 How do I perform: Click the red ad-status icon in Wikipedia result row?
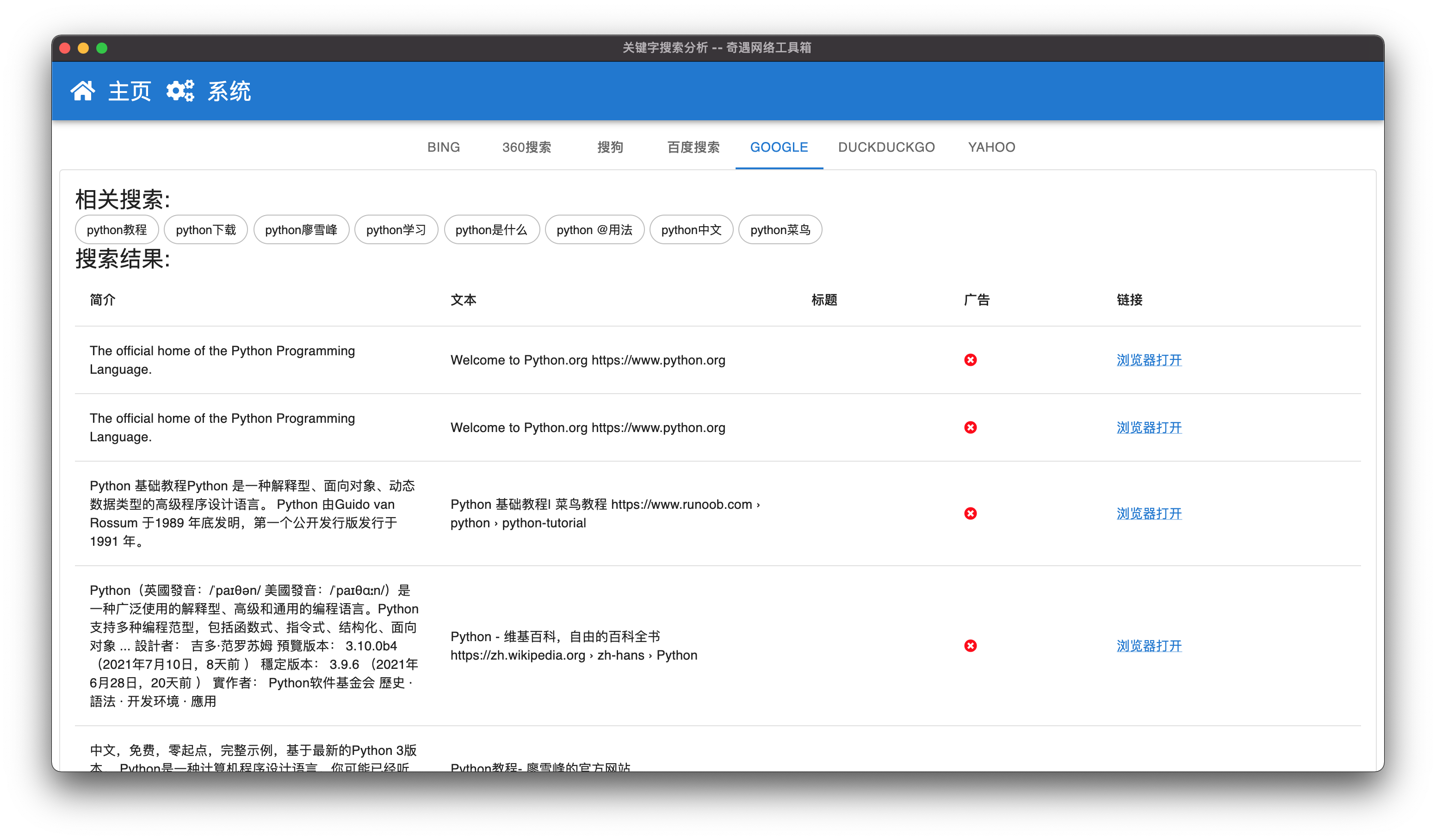970,646
